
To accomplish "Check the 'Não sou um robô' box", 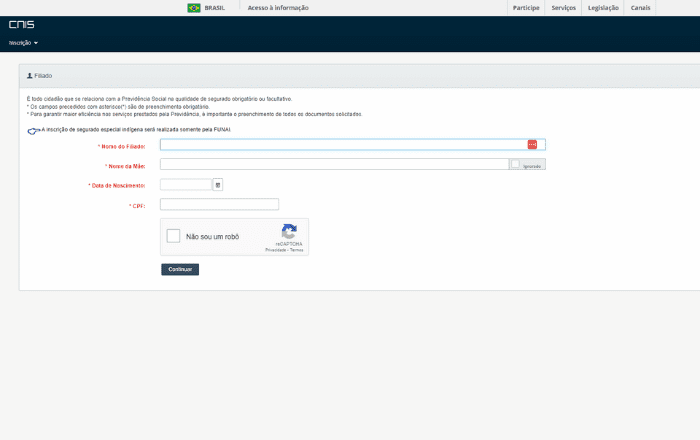I will click(174, 237).
